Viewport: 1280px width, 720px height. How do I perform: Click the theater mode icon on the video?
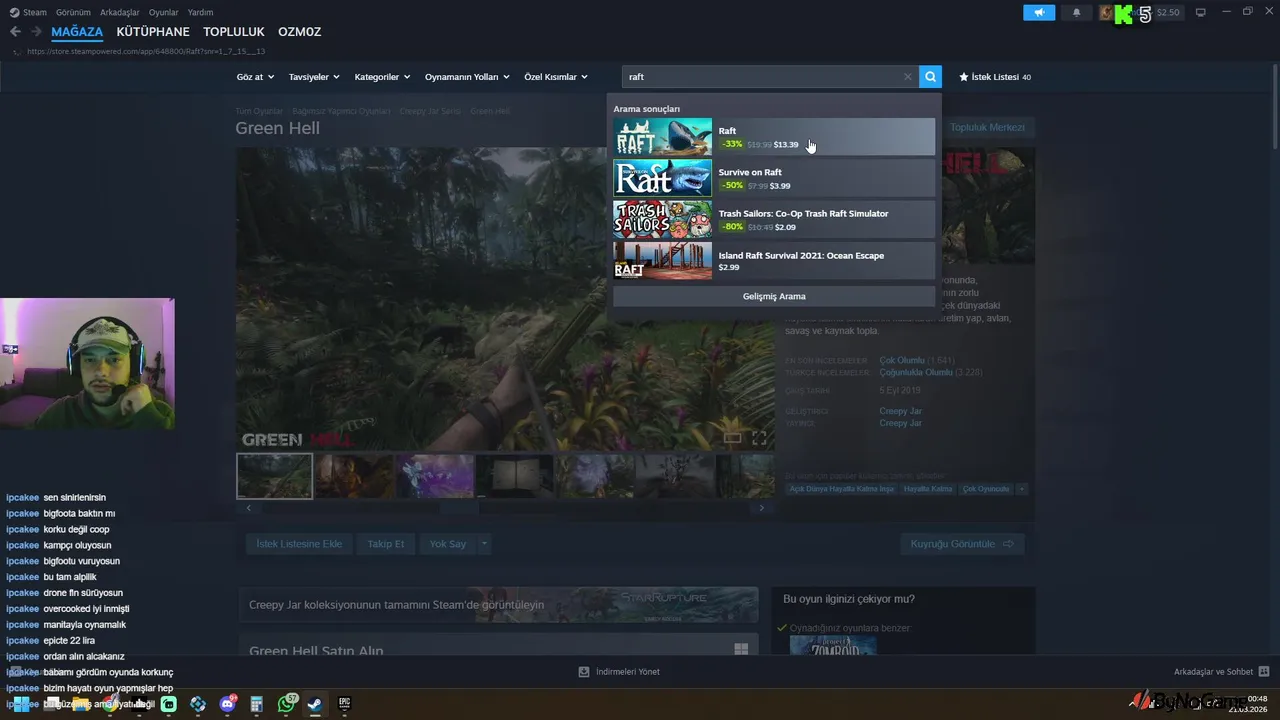click(x=733, y=438)
